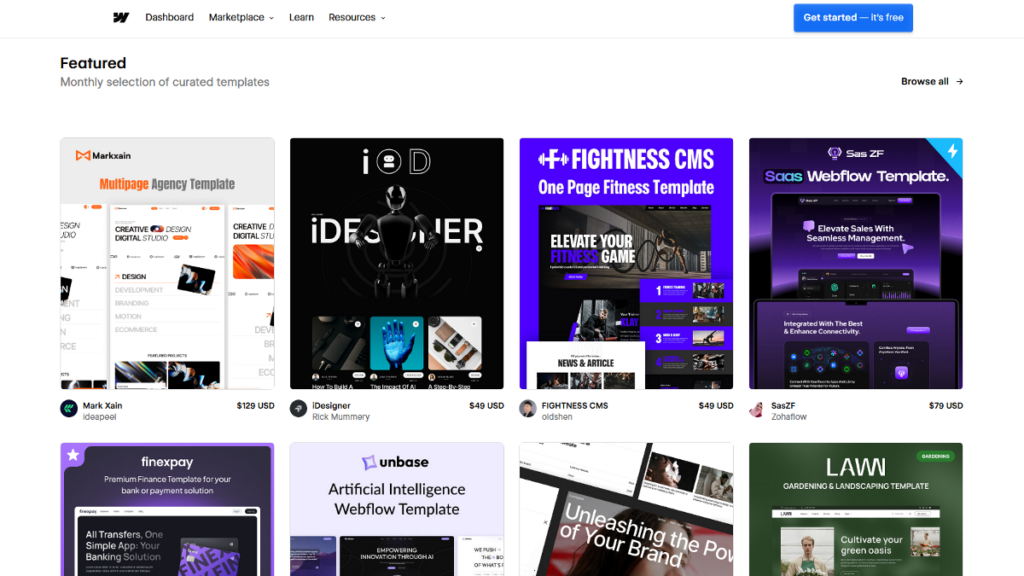Click the Webflow logo icon
1024x576 pixels.
tap(121, 18)
